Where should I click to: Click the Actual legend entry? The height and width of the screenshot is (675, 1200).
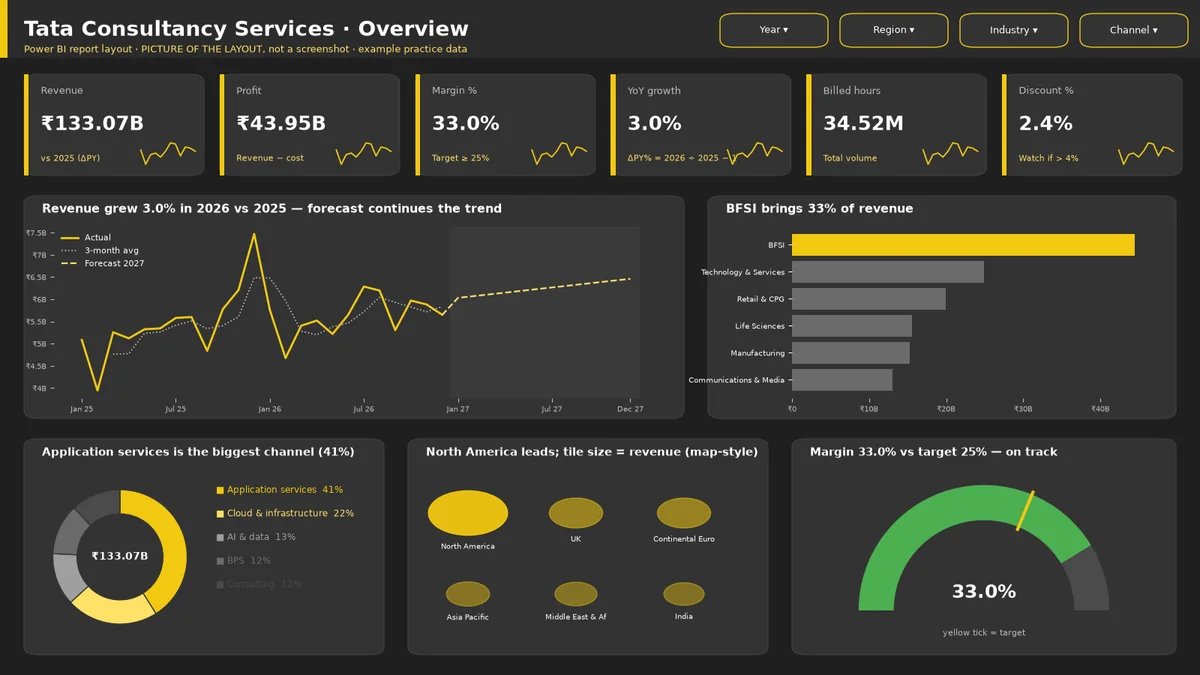(x=86, y=238)
